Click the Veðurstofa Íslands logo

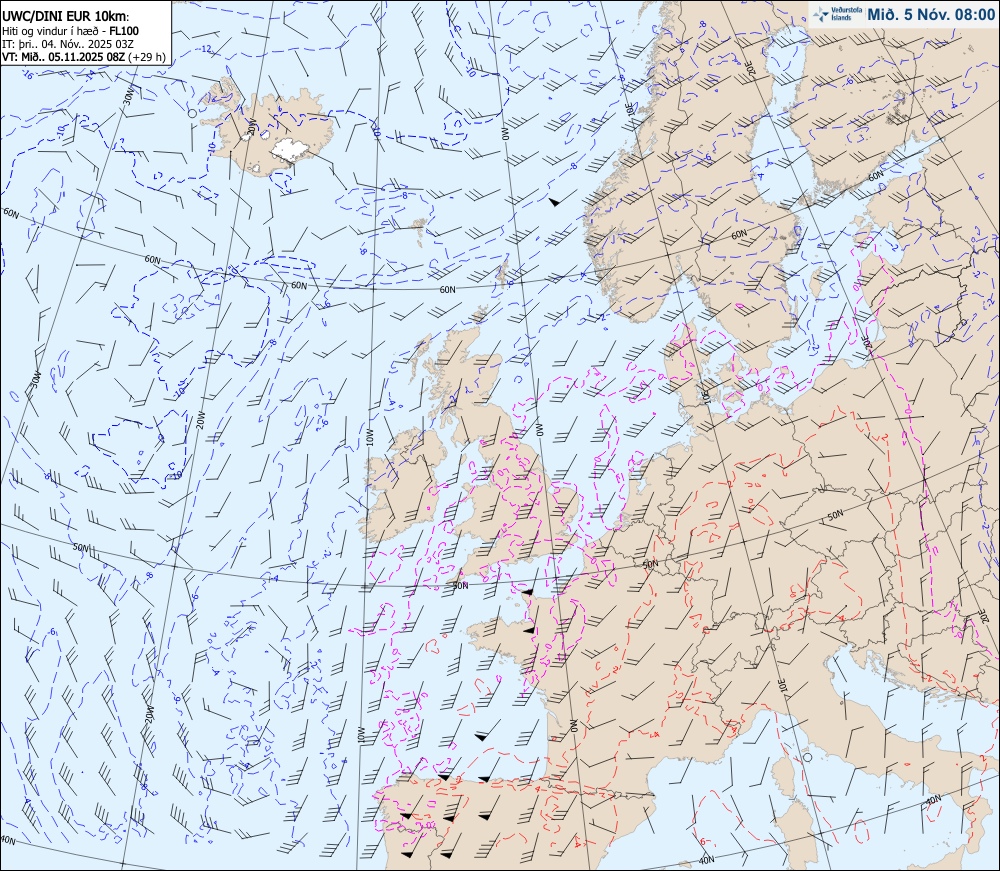click(x=837, y=14)
